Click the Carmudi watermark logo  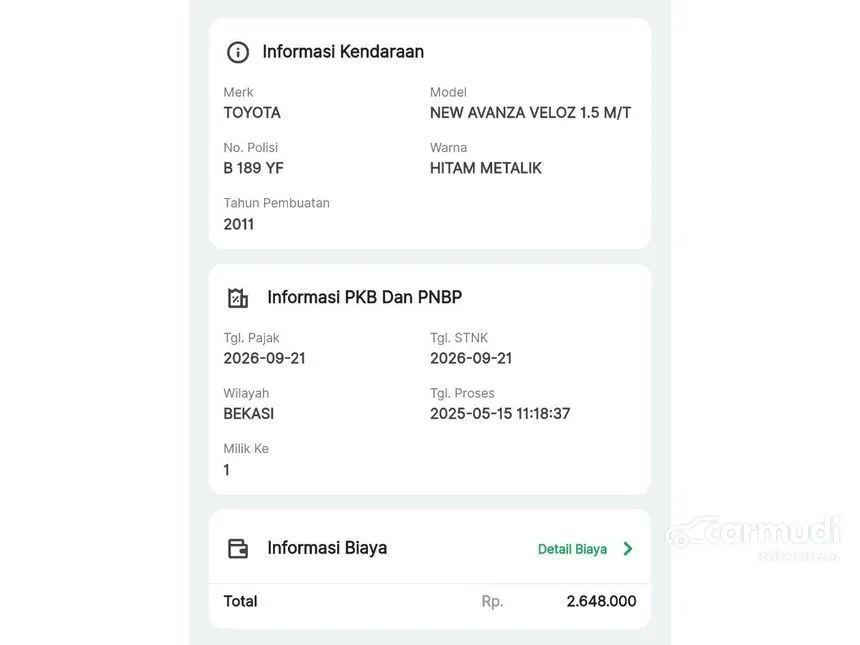click(752, 536)
